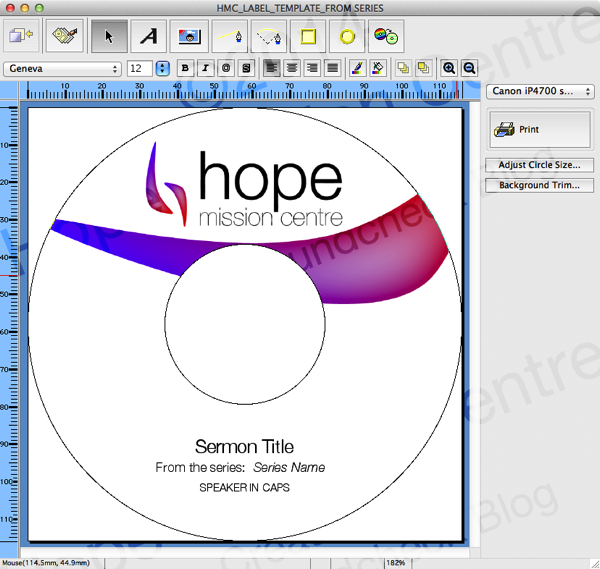Screen dimensions: 600x569
Task: Select the curved line pen tool
Action: (x=269, y=37)
